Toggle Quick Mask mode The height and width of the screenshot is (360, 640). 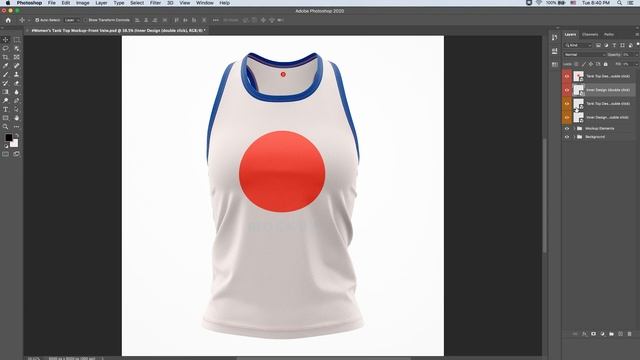tap(5, 154)
